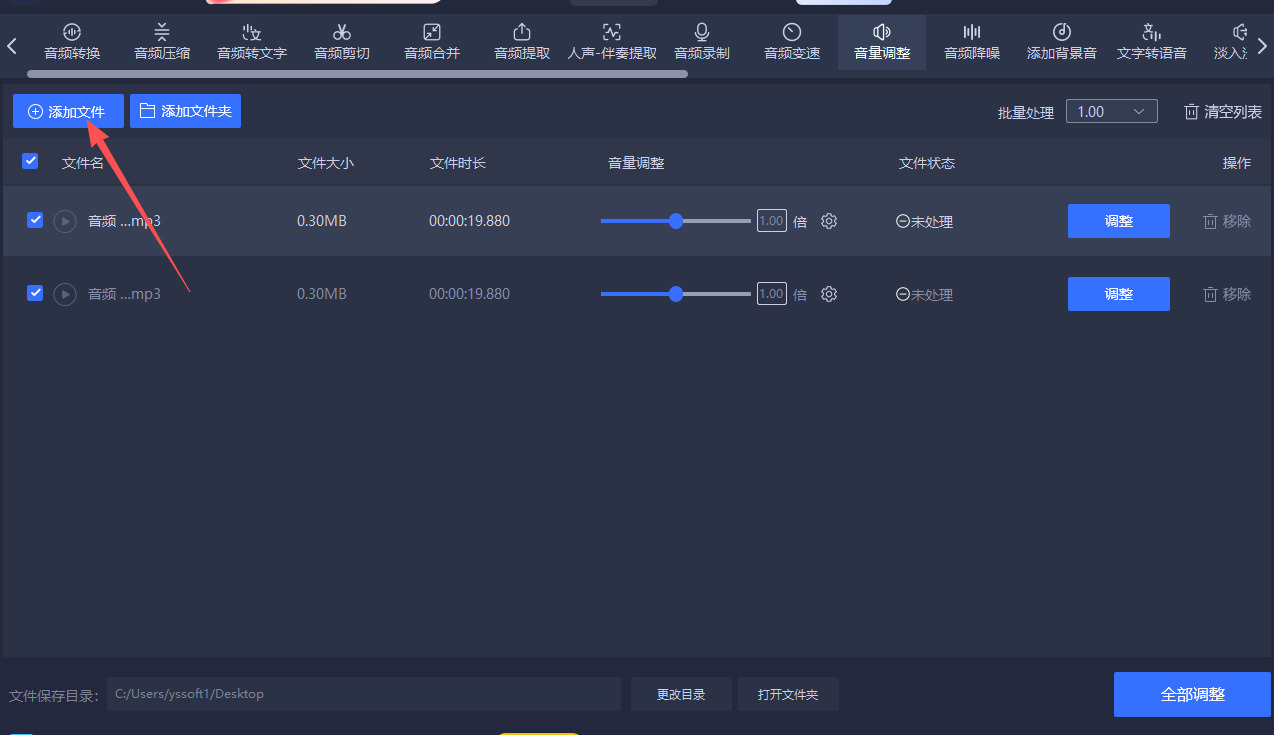Click the second row's 未处理 status
1274x735 pixels.
pyautogui.click(x=925, y=295)
